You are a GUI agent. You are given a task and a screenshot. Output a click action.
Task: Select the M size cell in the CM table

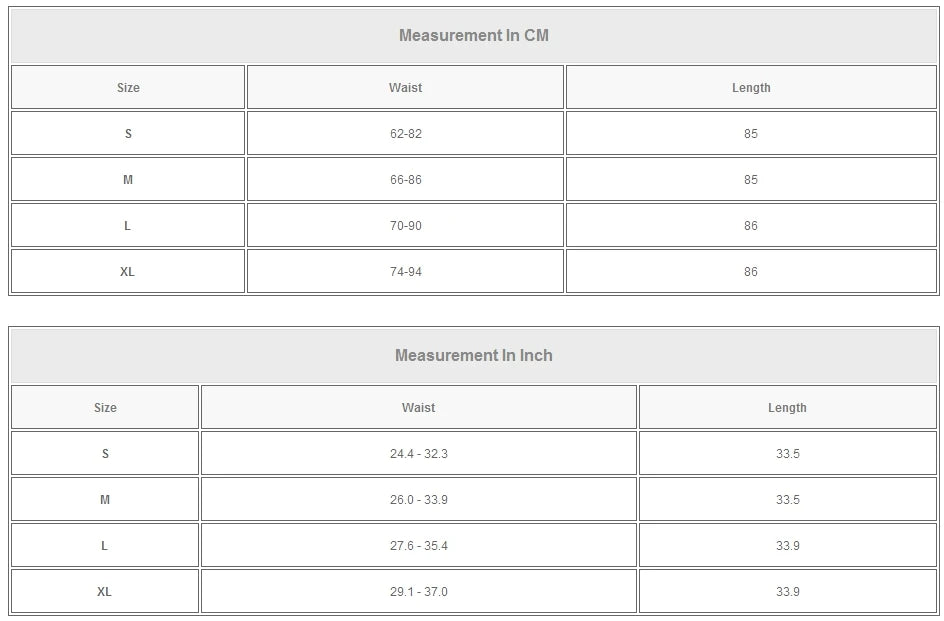tap(127, 180)
